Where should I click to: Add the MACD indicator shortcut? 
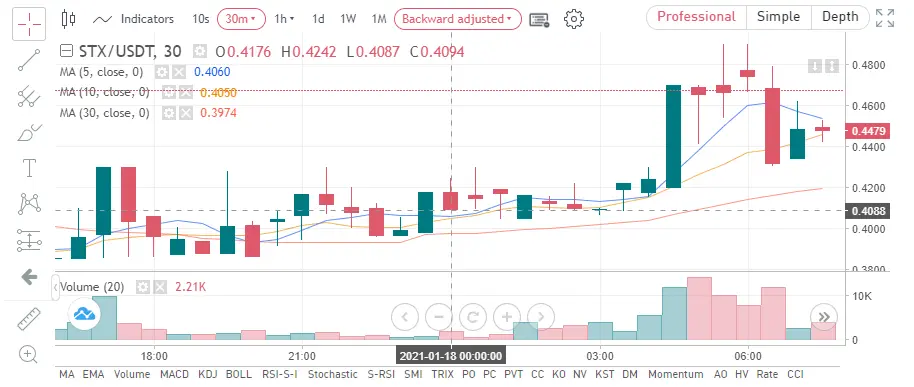click(x=175, y=374)
